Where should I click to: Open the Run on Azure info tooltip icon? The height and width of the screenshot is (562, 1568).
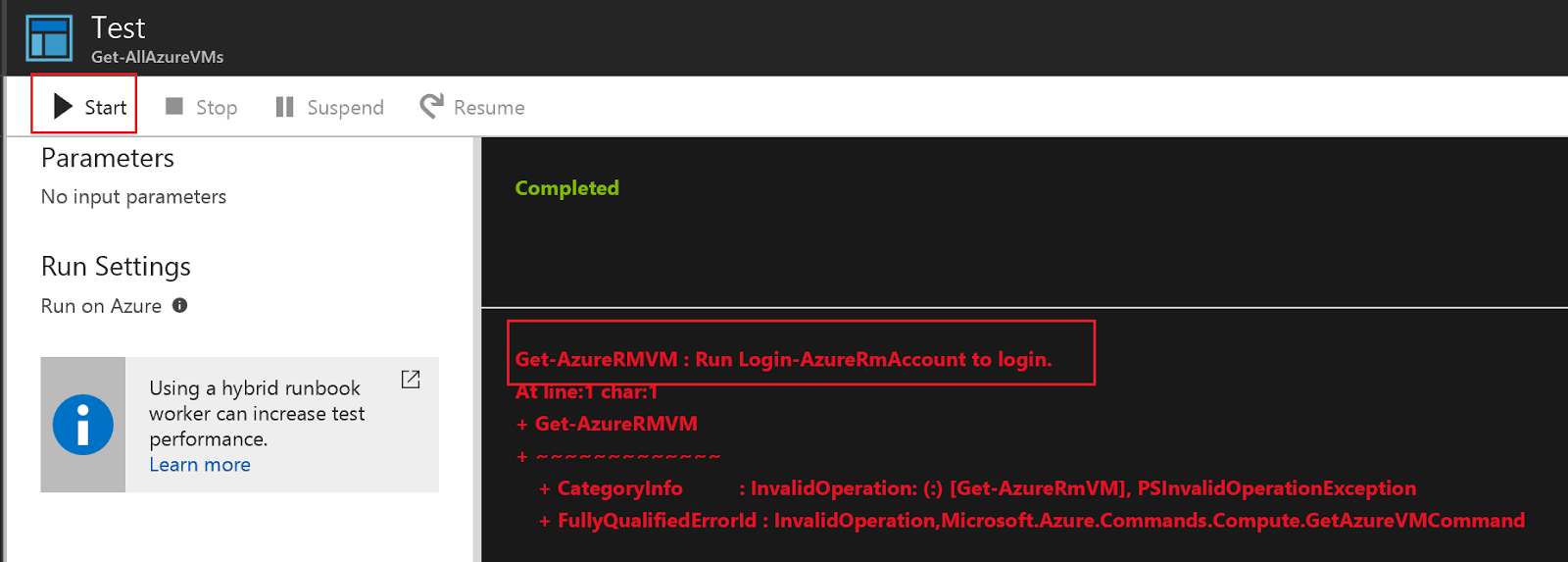coord(179,305)
